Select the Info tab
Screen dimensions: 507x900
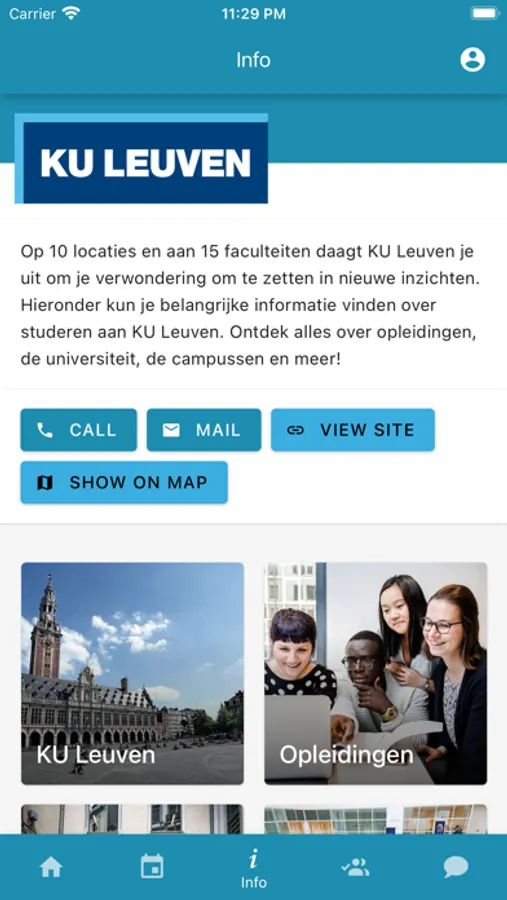[253, 871]
